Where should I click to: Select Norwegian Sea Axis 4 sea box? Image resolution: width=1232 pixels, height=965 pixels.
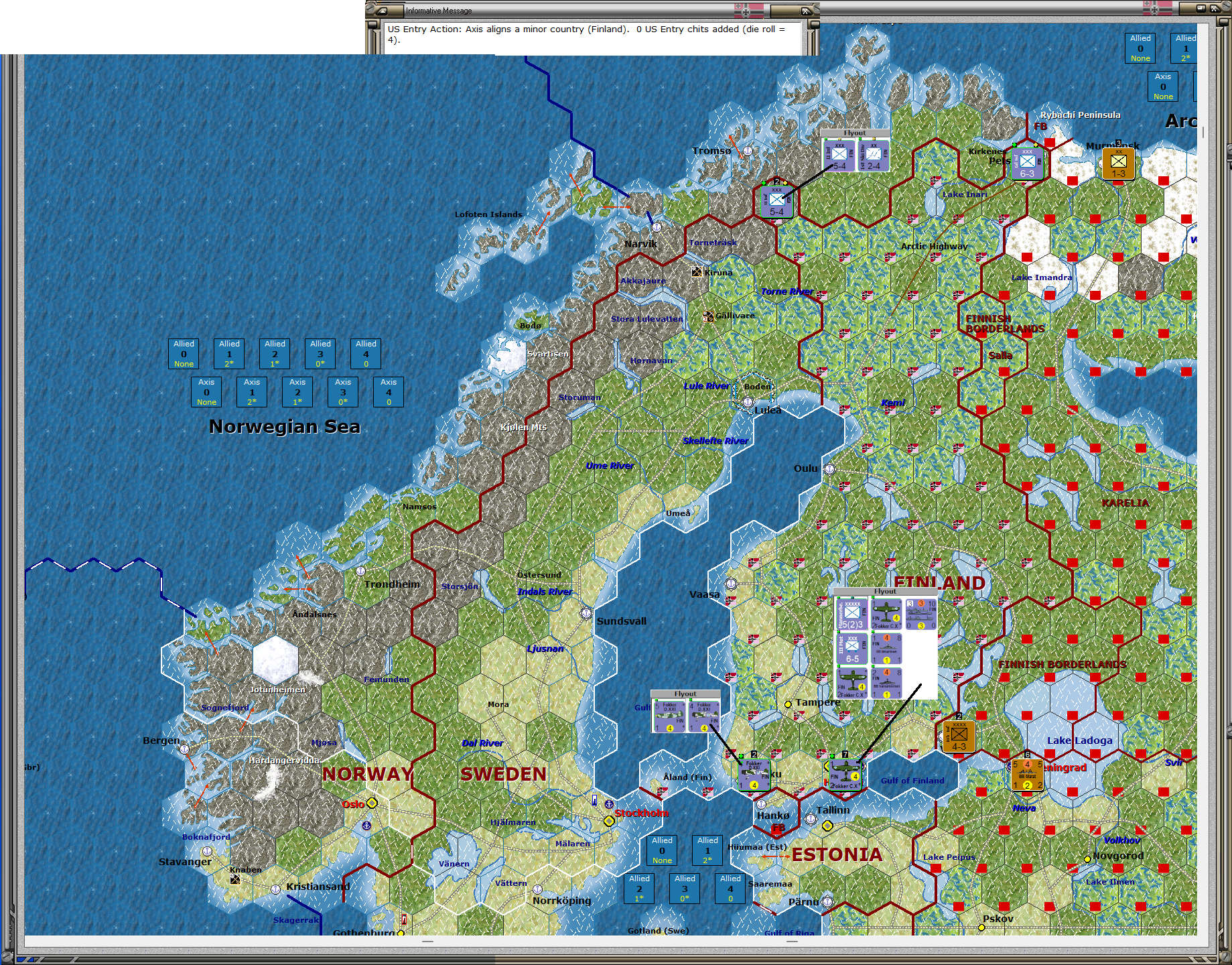click(389, 391)
